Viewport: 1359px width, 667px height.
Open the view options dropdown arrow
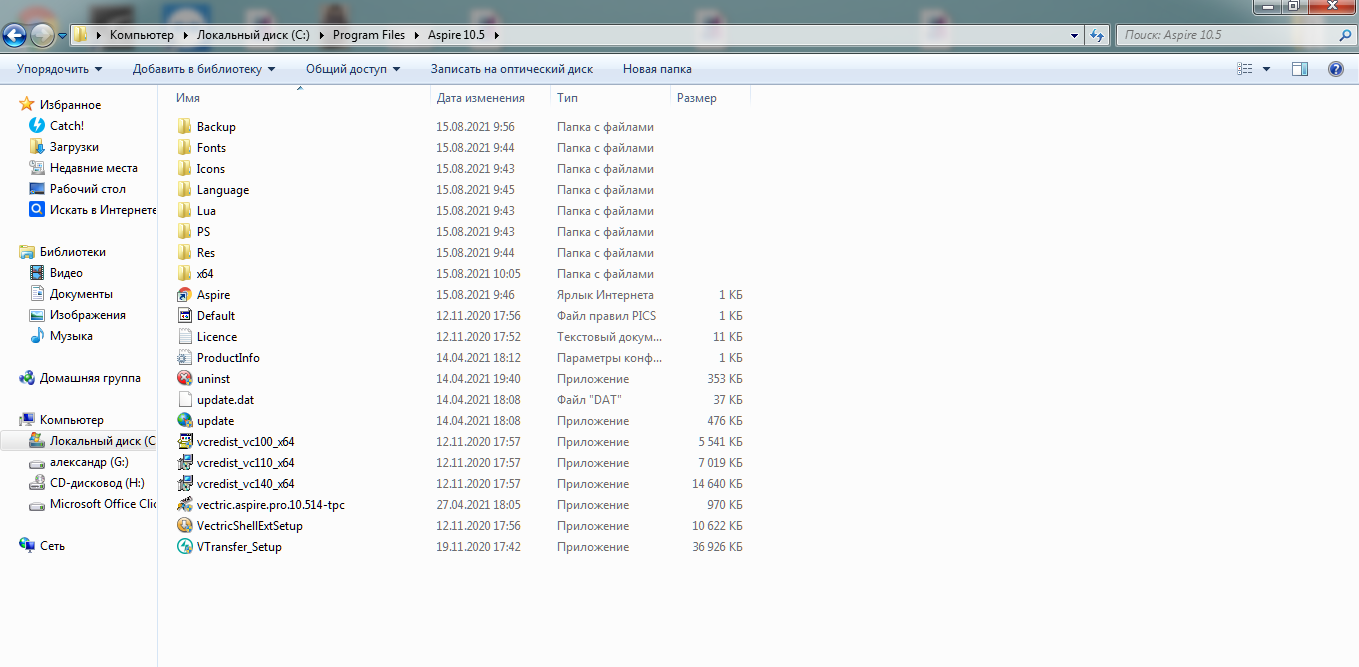point(1266,69)
